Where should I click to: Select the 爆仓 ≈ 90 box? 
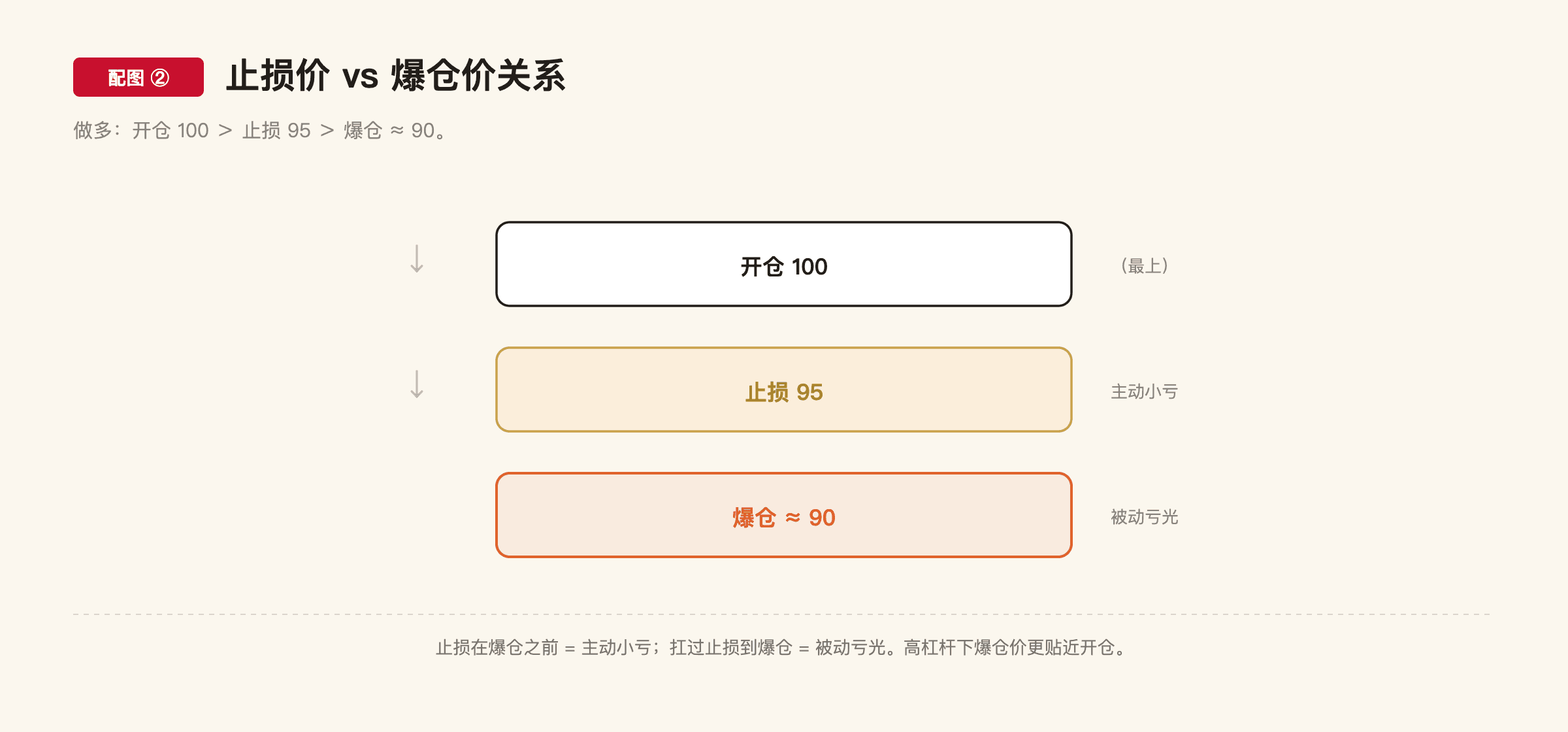click(x=784, y=515)
